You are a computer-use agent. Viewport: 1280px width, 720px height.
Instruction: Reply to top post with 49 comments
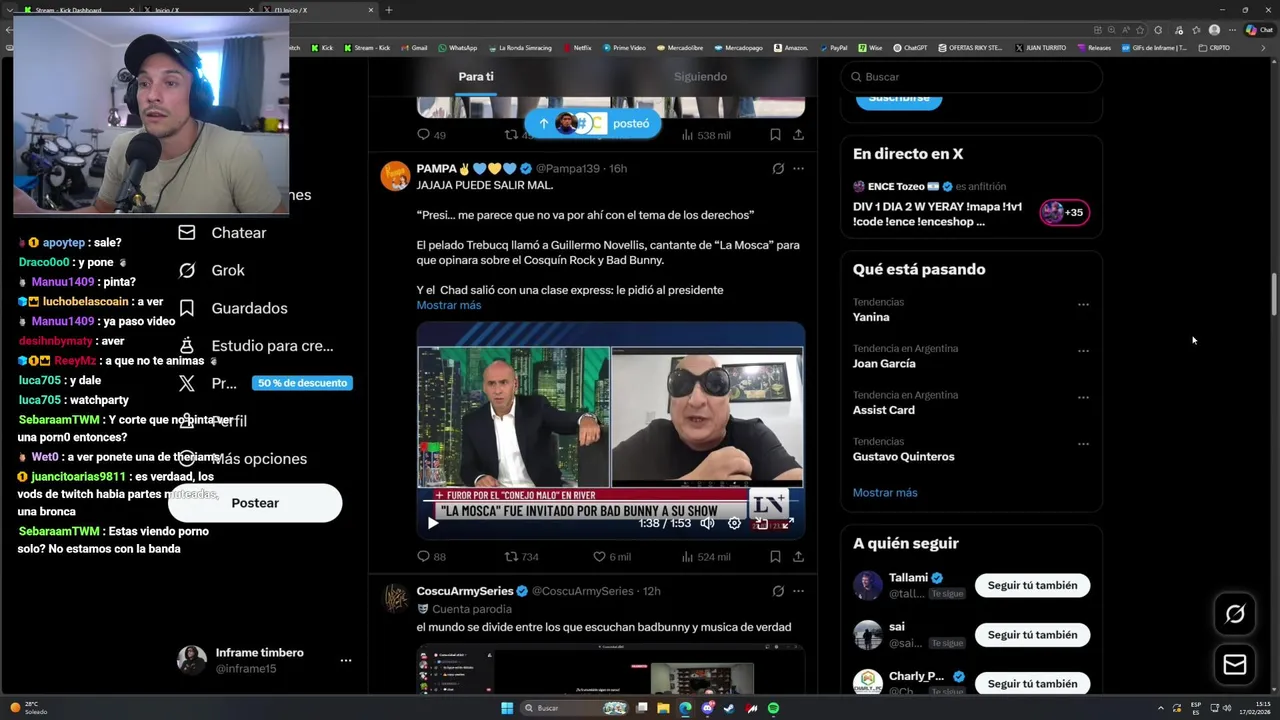pyautogui.click(x=431, y=135)
